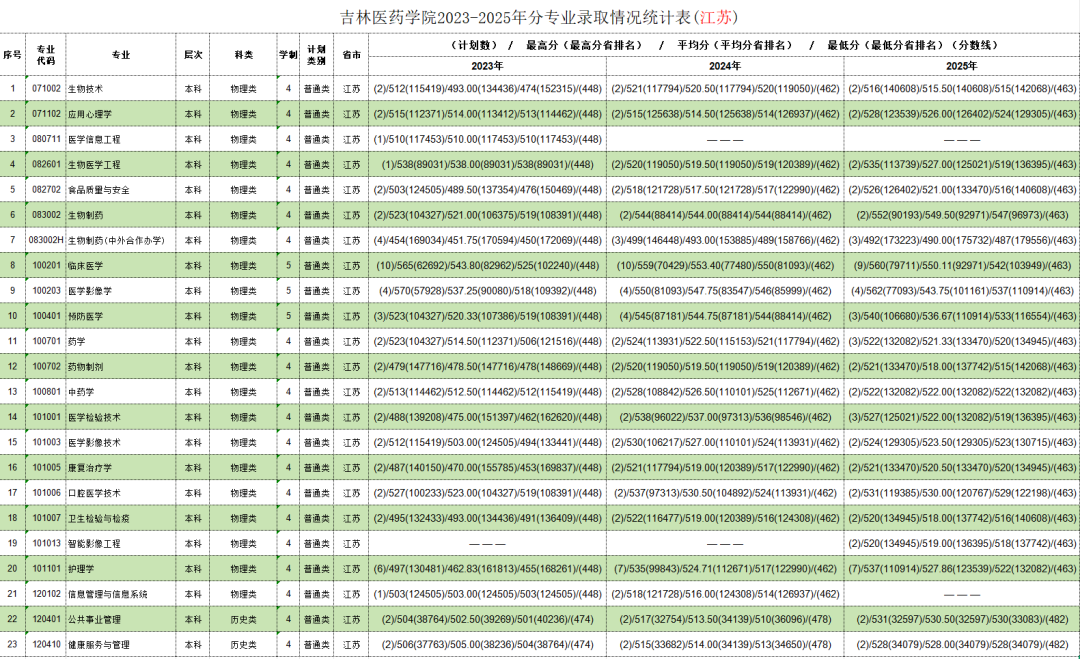Click 2023 admission data for 临床医学
1080x659 pixels.
[x=487, y=266]
